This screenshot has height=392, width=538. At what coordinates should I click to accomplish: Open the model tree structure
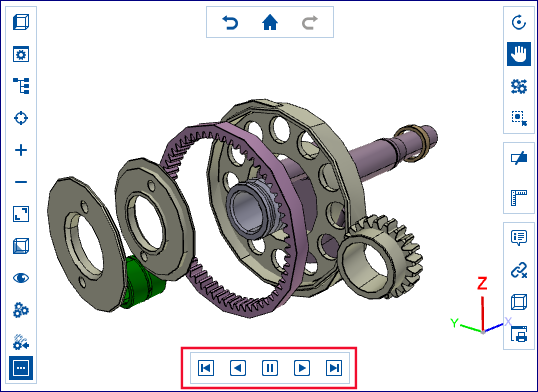tap(21, 85)
